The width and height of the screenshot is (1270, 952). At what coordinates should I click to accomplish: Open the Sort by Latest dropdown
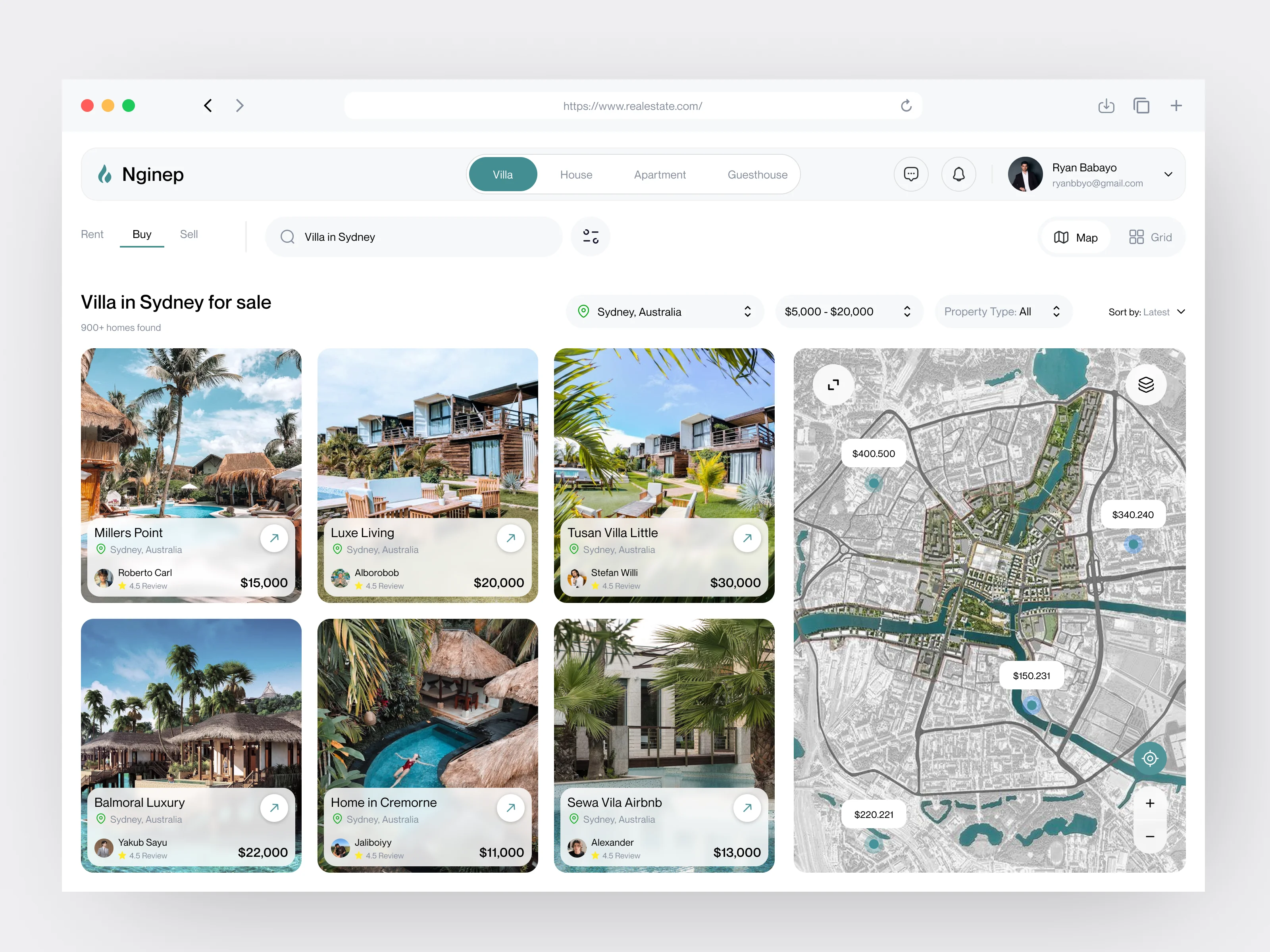pos(1146,312)
